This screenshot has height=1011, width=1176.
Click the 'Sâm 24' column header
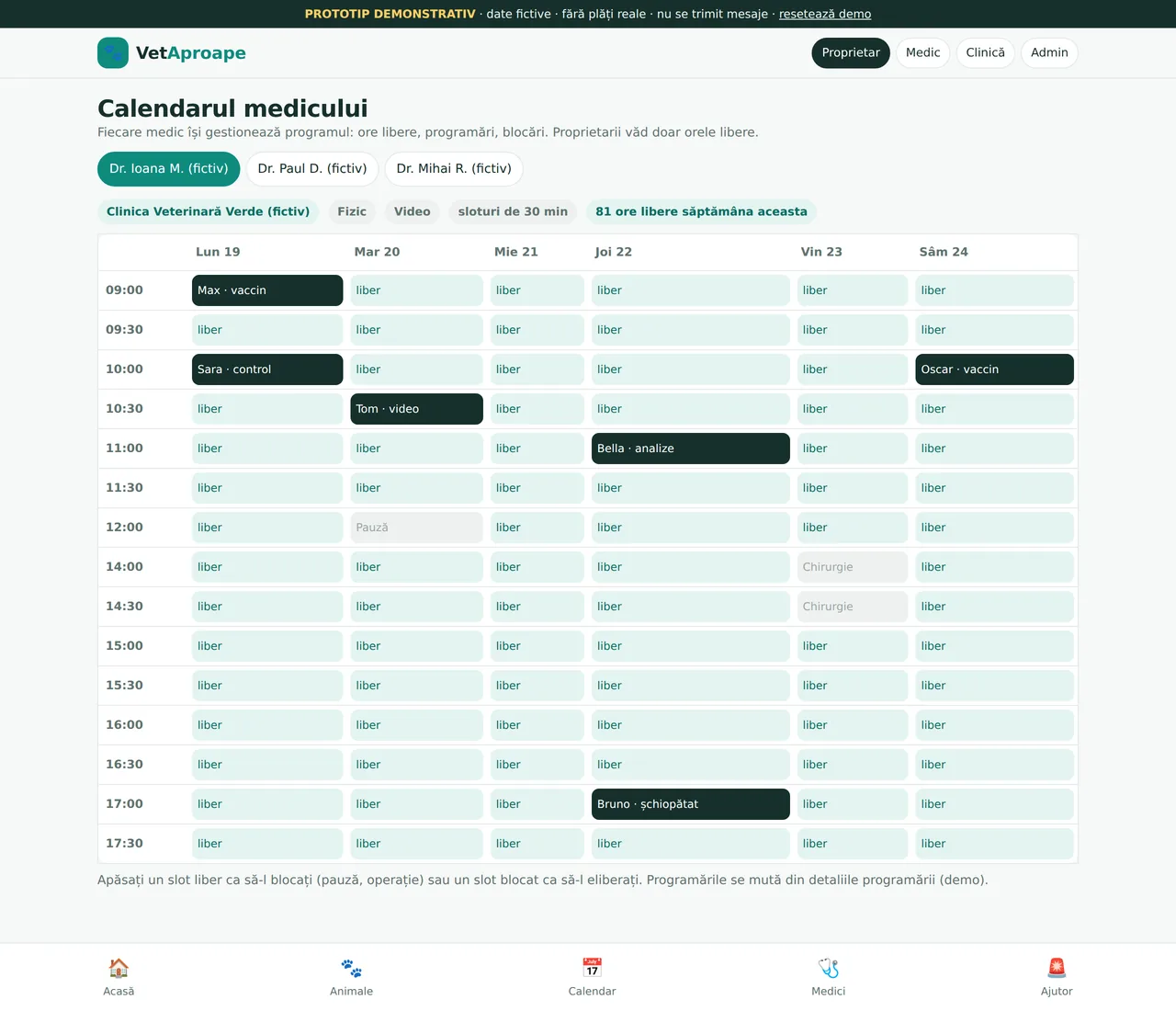pos(944,252)
